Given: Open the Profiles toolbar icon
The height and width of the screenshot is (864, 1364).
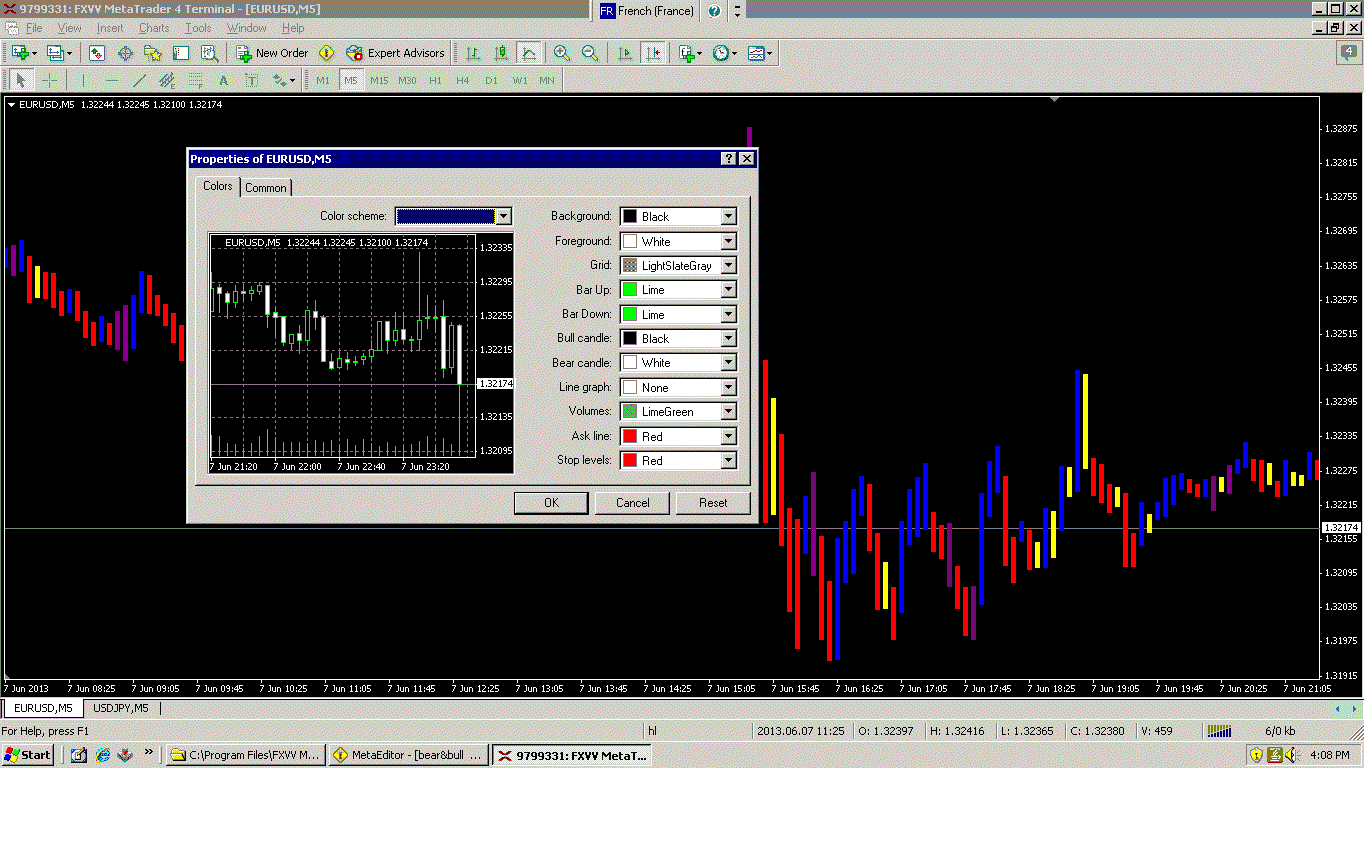Looking at the screenshot, I should (57, 53).
